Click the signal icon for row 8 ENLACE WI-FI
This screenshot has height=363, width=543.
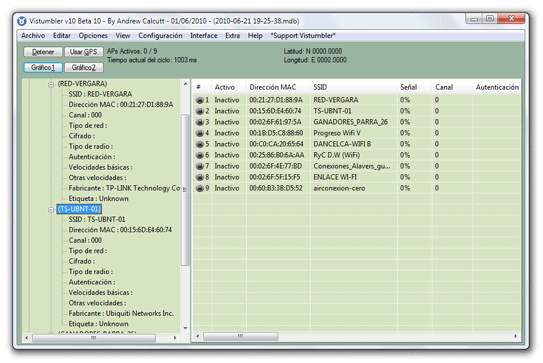pyautogui.click(x=199, y=177)
